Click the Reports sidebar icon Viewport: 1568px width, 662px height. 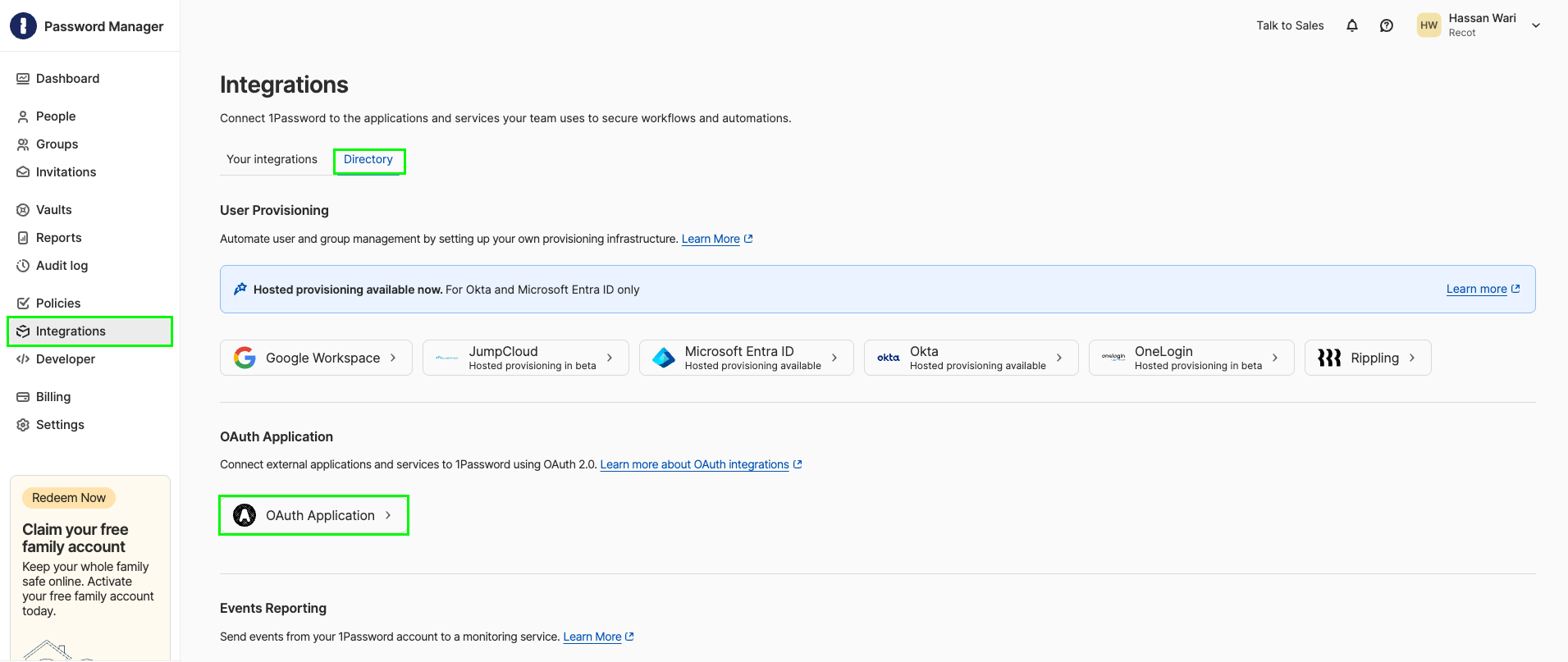[23, 238]
